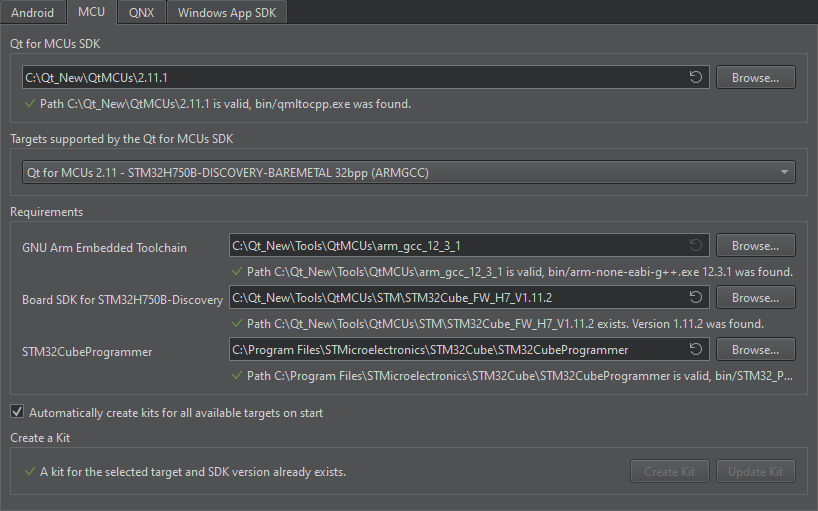
Task: Click the checkmark beside arm-none-eabi-g++ valid message
Action: [237, 272]
